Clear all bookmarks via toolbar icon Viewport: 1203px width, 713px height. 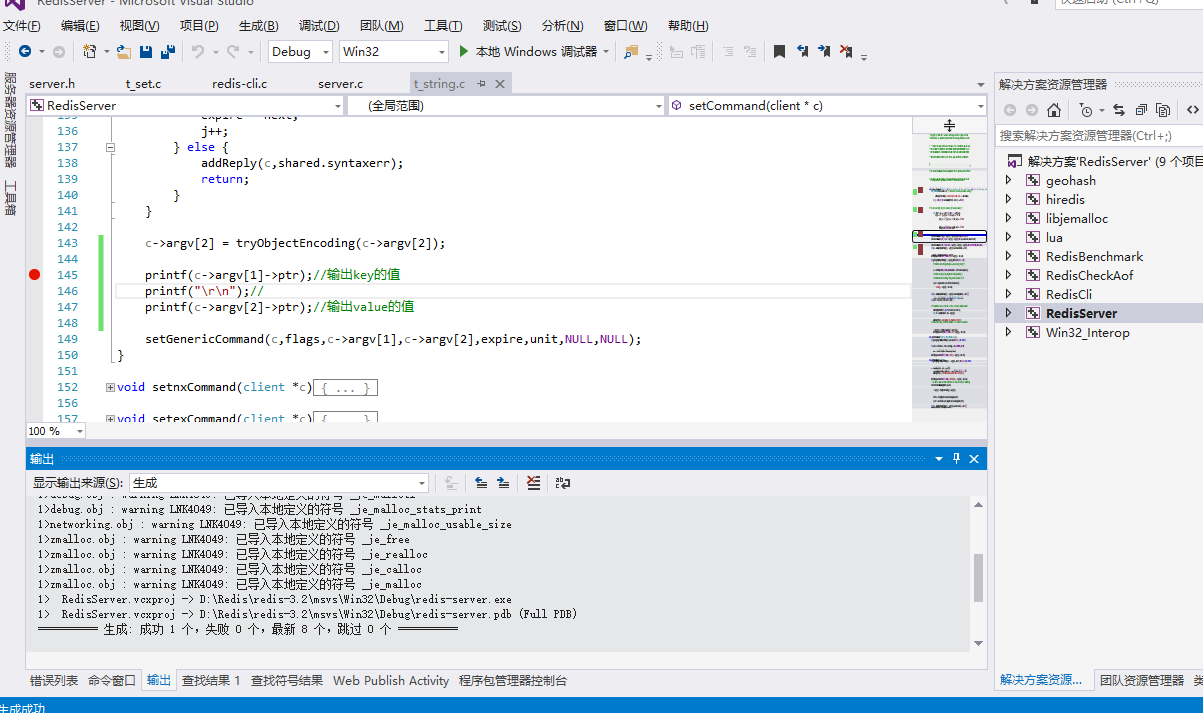(846, 51)
